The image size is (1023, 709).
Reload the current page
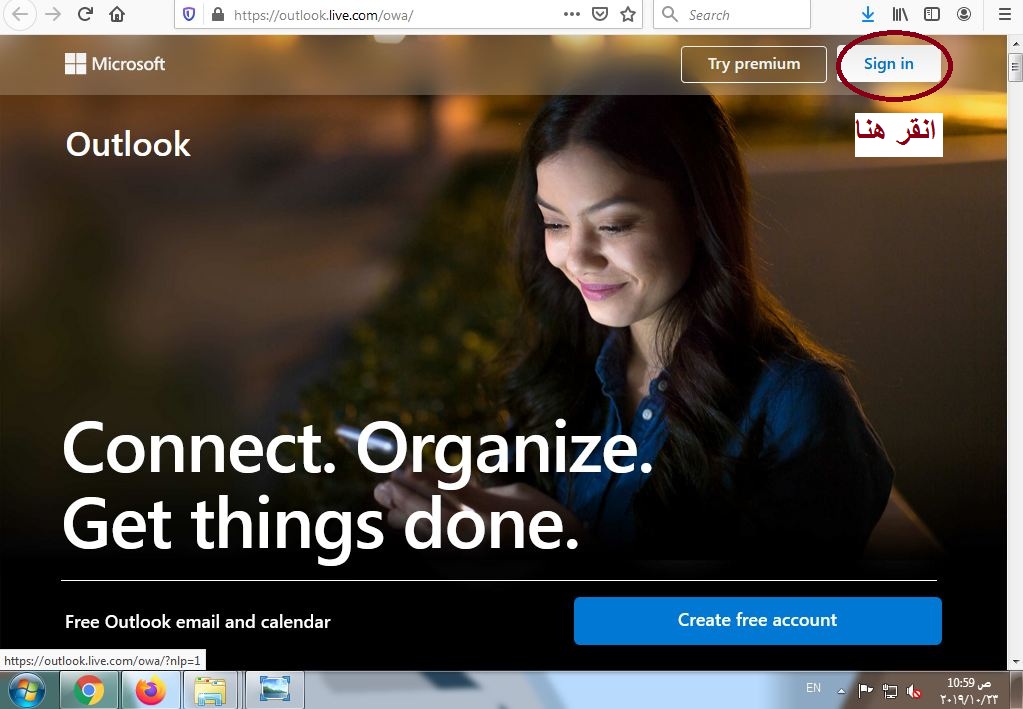pyautogui.click(x=85, y=15)
